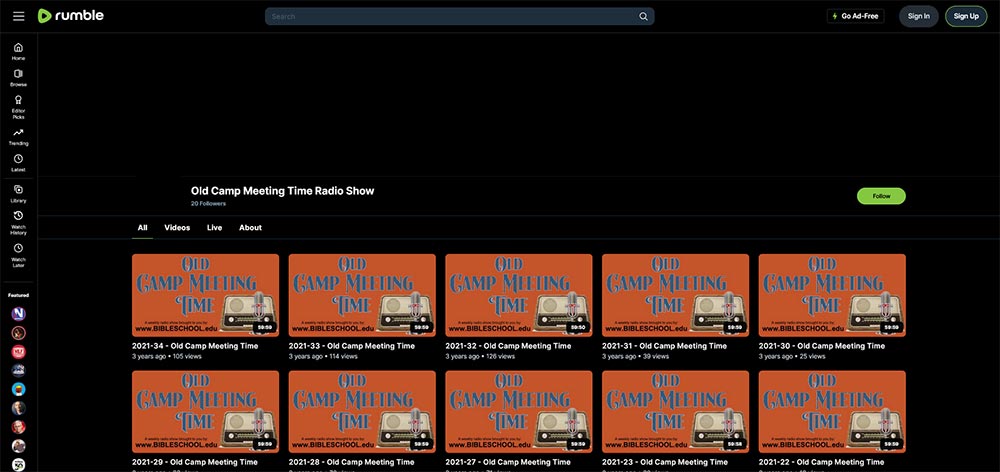Image resolution: width=1000 pixels, height=472 pixels.
Task: Click the Go Ad-Free button
Action: [855, 16]
